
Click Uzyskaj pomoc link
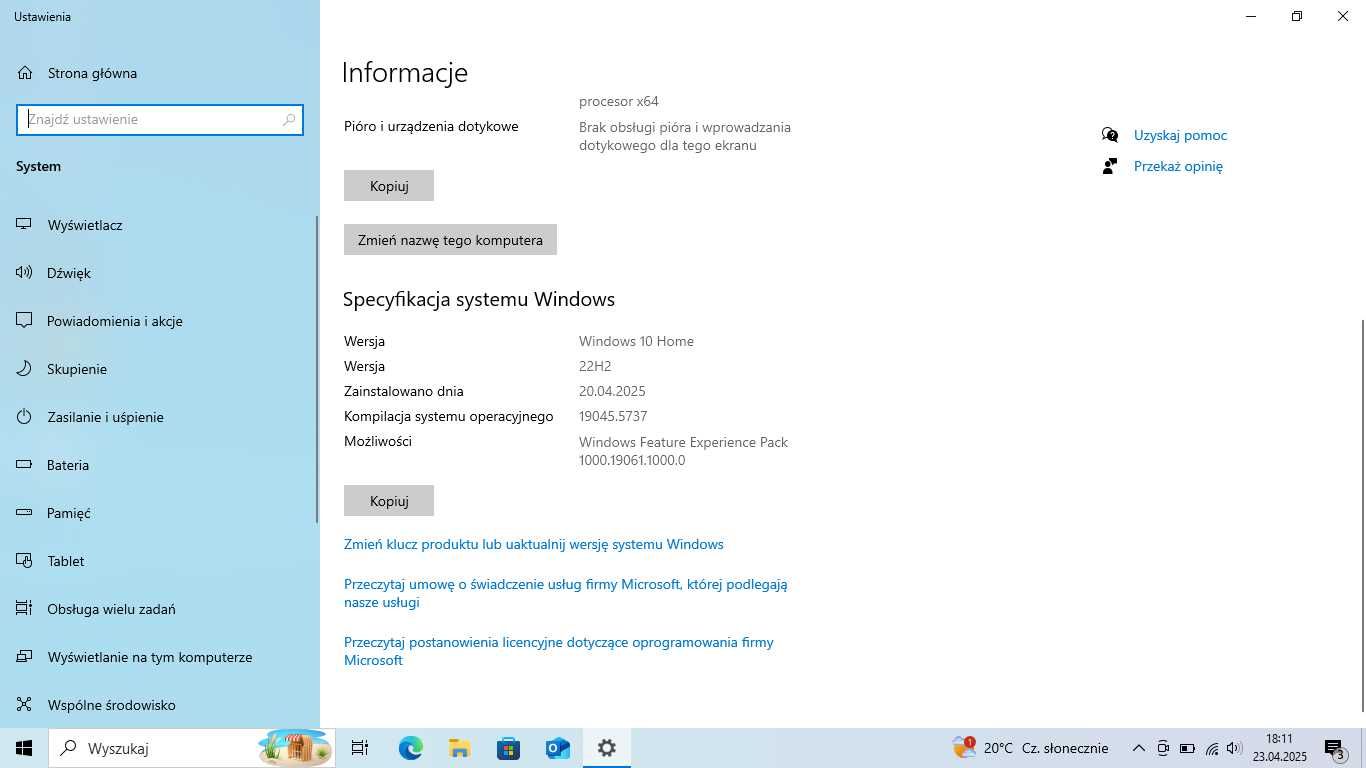point(1180,135)
